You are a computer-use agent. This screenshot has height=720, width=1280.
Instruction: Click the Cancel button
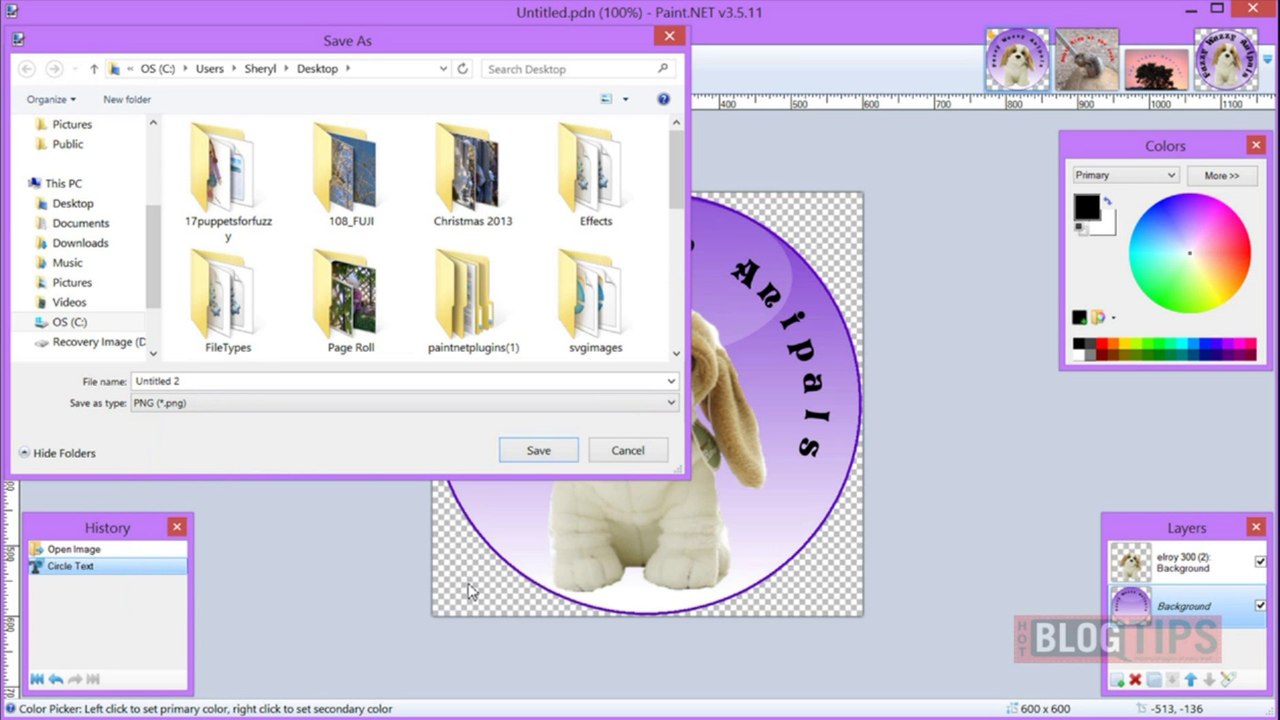pyautogui.click(x=628, y=450)
